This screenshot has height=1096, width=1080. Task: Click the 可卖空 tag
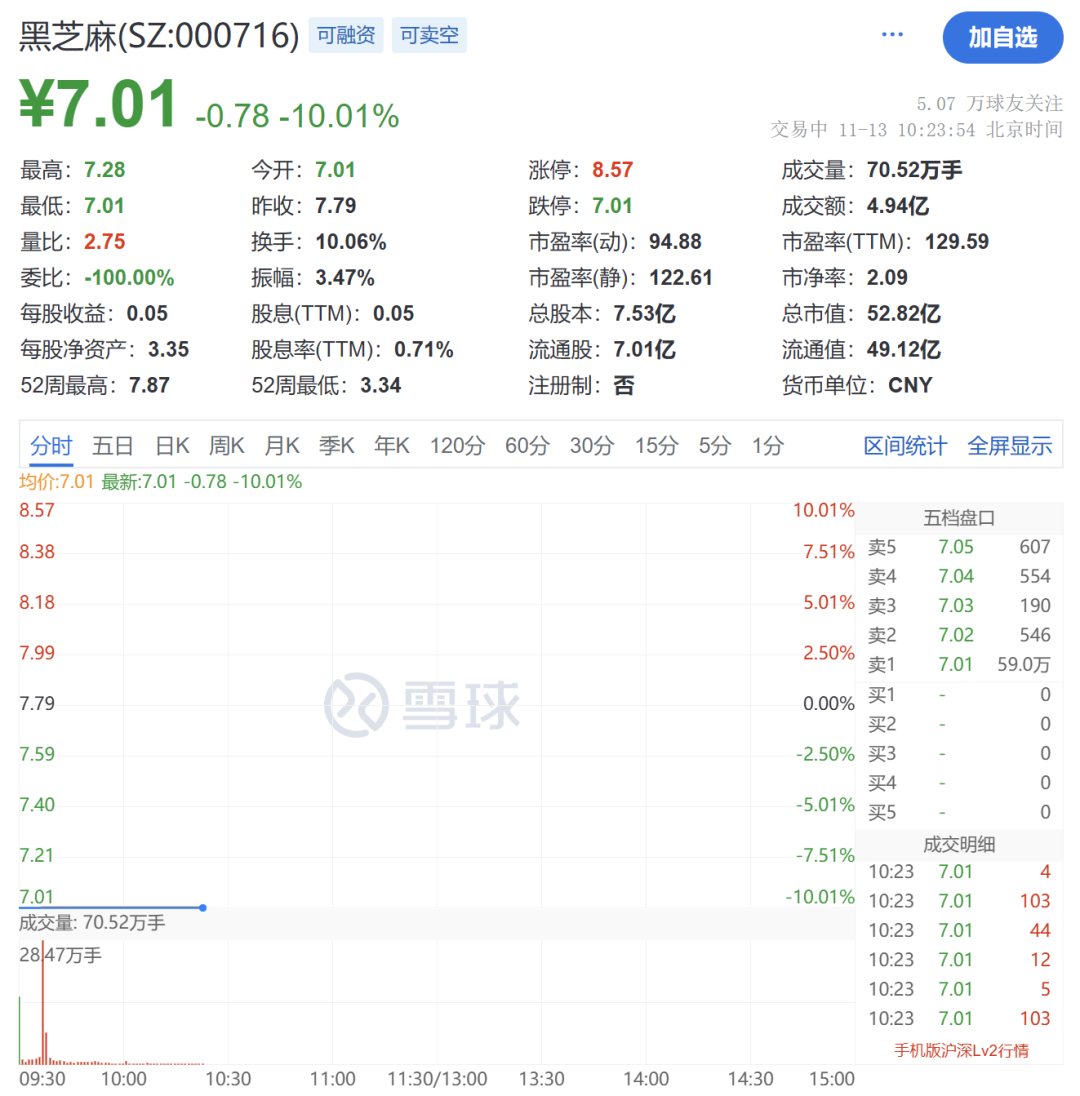pyautogui.click(x=429, y=36)
